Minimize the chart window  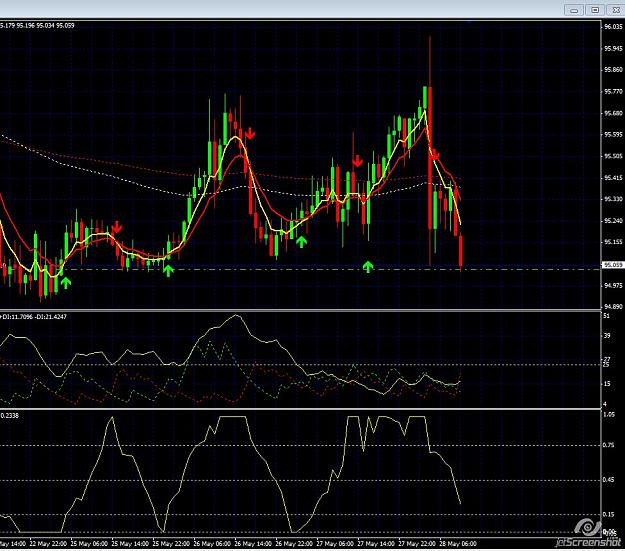(x=574, y=10)
